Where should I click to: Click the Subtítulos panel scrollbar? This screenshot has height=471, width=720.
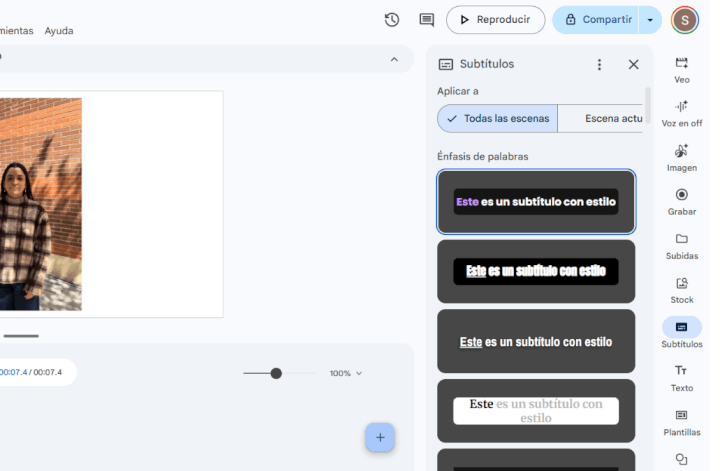648,105
